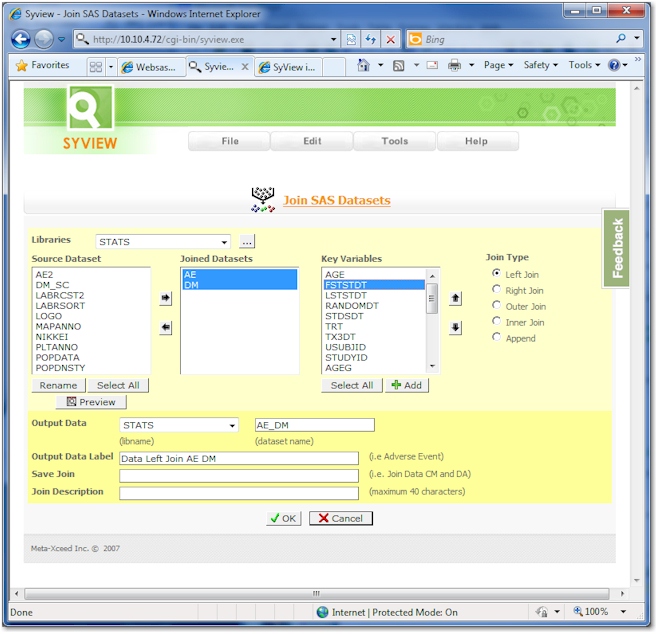Viewport: 658px width, 634px height.
Task: Click the Join SAS Datasets funnel icon
Action: 263,200
